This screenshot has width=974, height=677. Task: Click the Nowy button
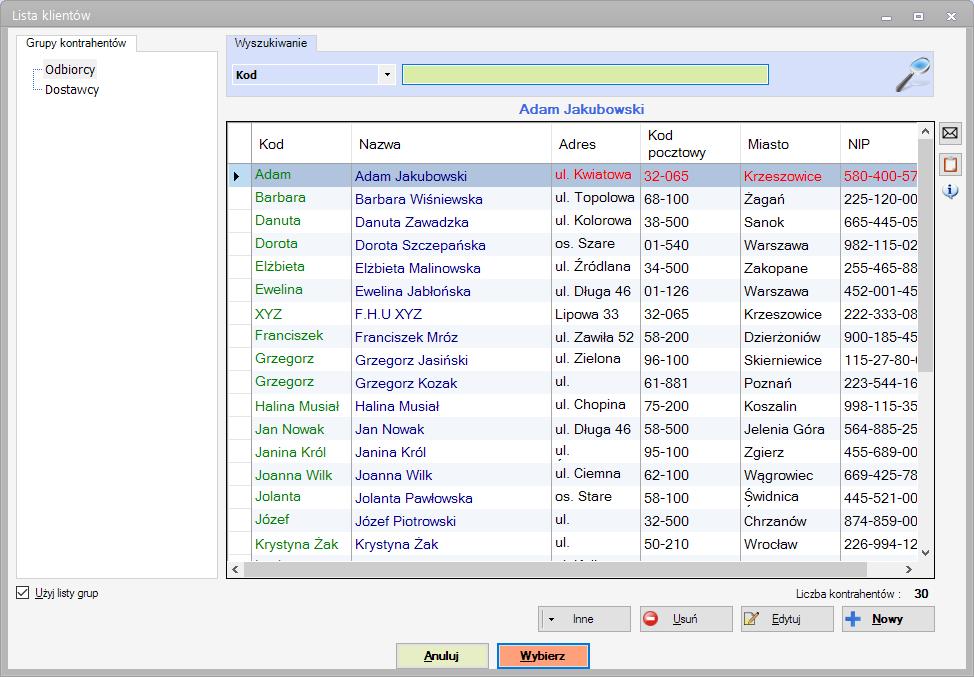pyautogui.click(x=888, y=619)
